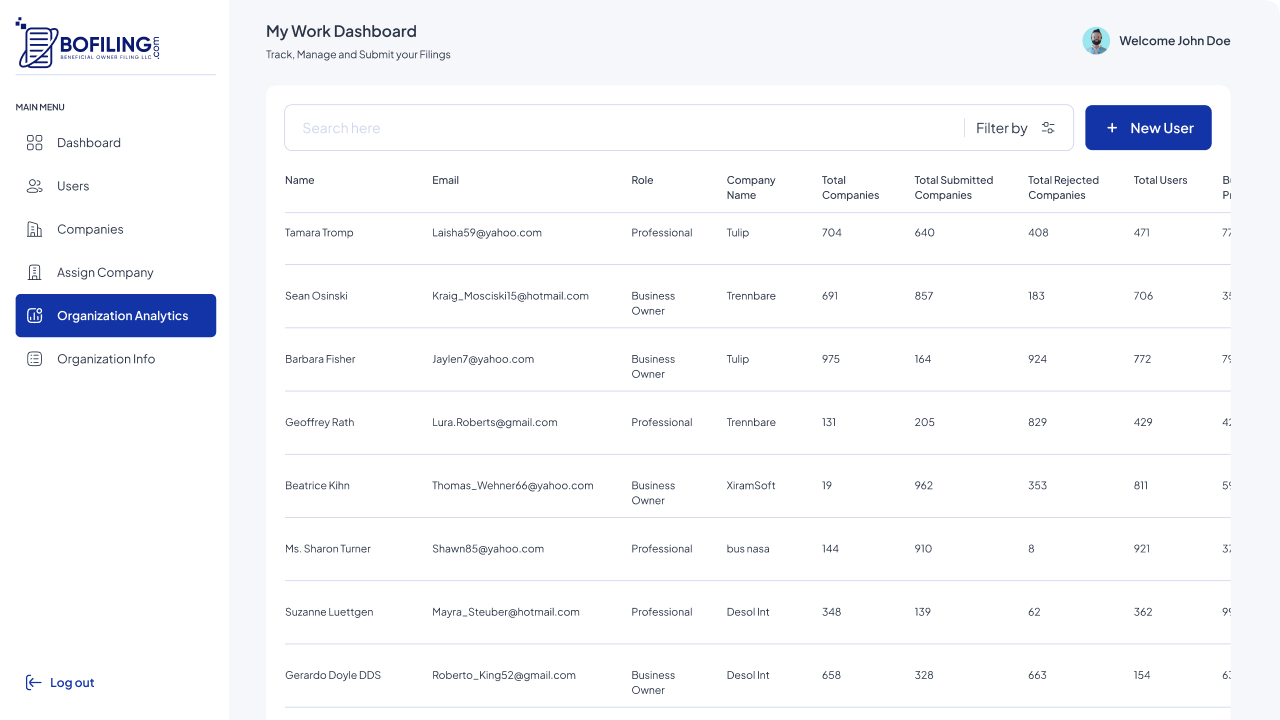Screen dimensions: 1280x720
Task: Sort by Total Companies column header
Action: click(x=850, y=188)
